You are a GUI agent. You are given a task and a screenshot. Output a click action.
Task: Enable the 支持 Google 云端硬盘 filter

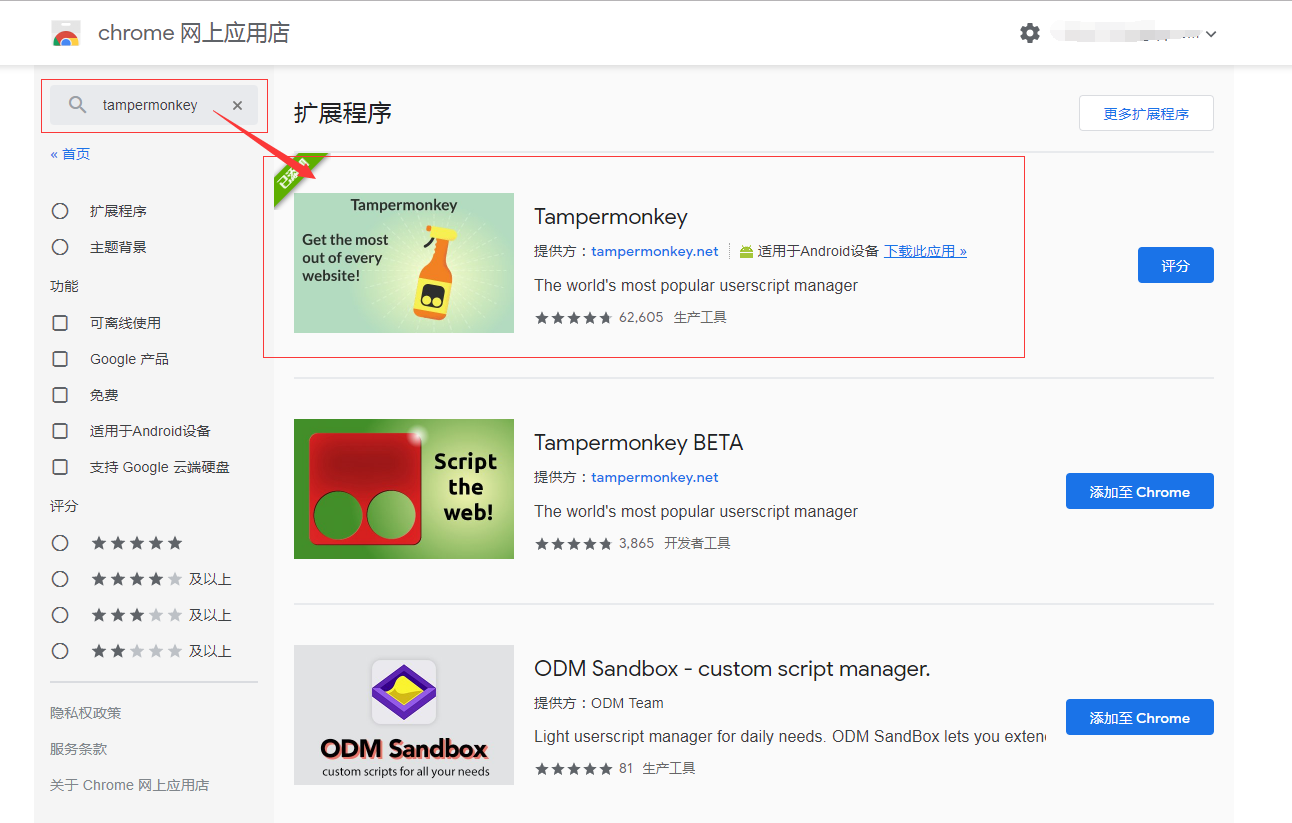tap(60, 466)
